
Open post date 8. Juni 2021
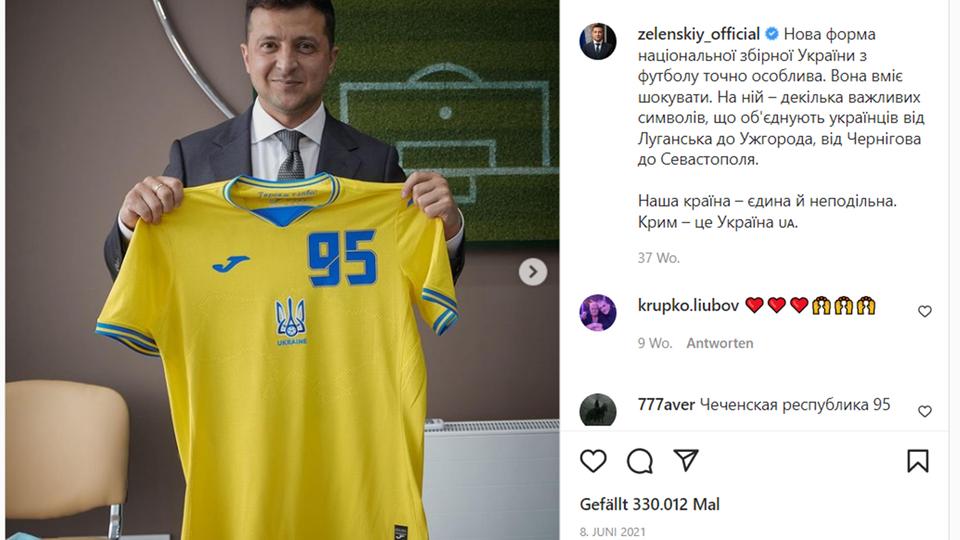[x=612, y=531]
